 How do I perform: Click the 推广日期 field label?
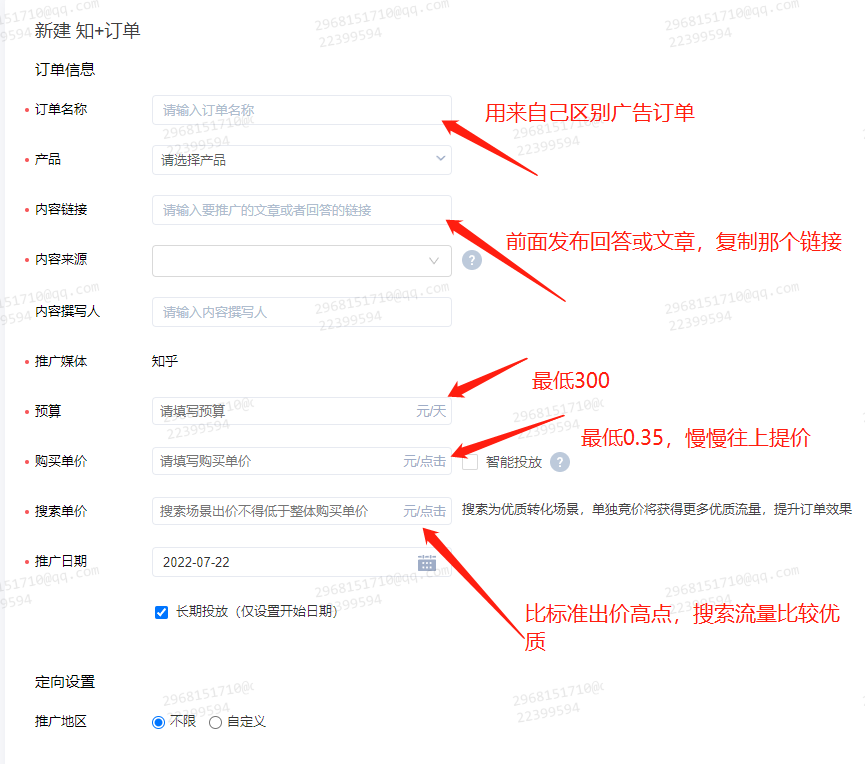point(61,561)
